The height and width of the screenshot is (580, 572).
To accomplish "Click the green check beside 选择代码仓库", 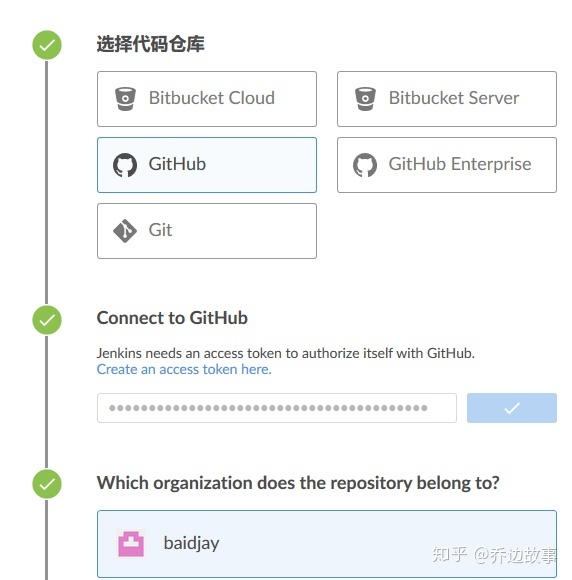I will tap(47, 45).
